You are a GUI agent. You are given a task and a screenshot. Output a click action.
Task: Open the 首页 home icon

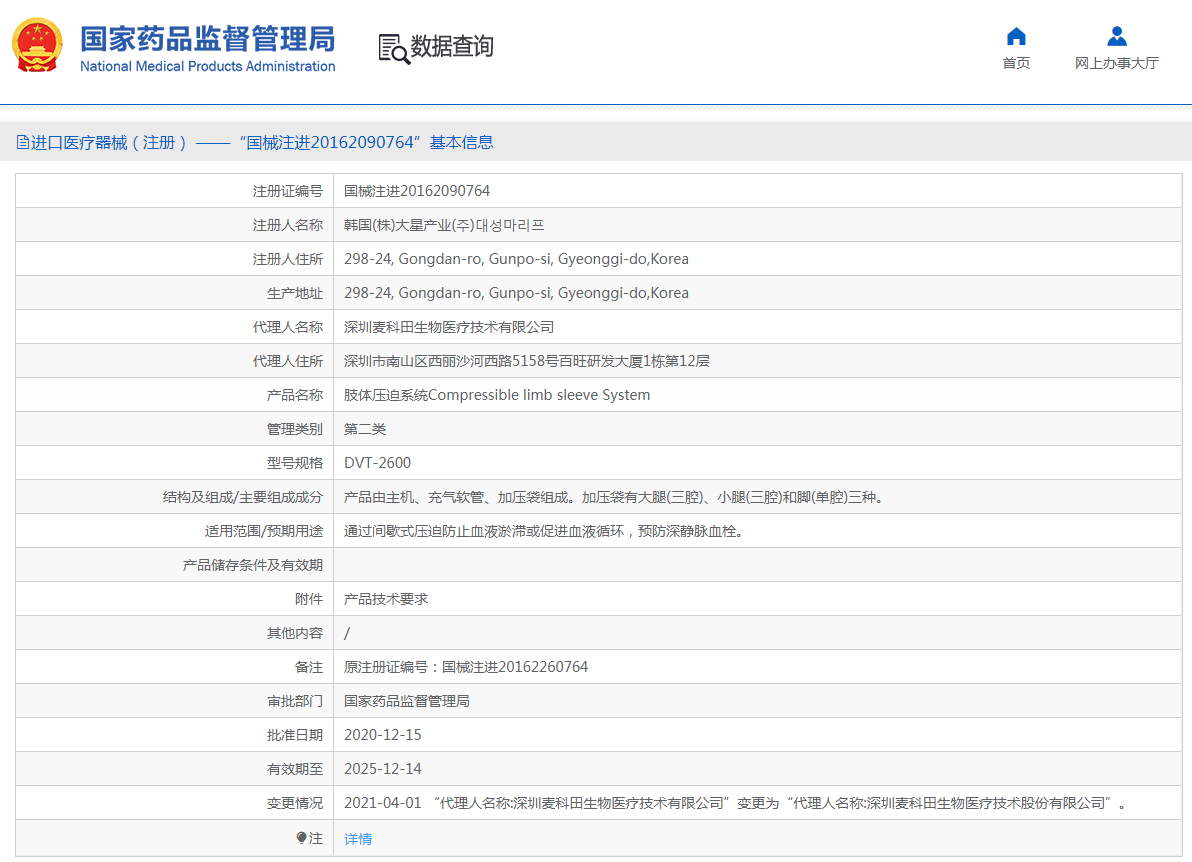(1016, 36)
